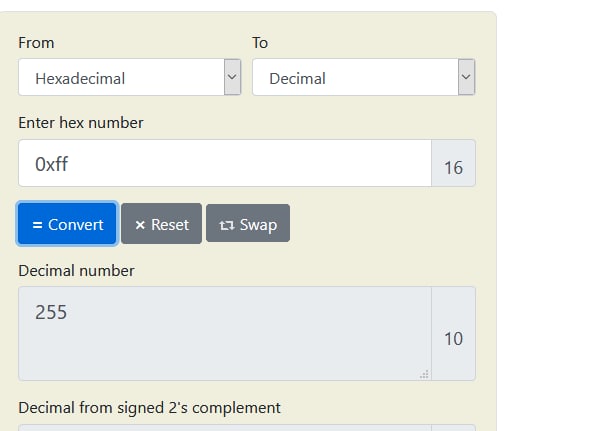
Task: Click the equals icon on Convert button
Action: coord(37,225)
